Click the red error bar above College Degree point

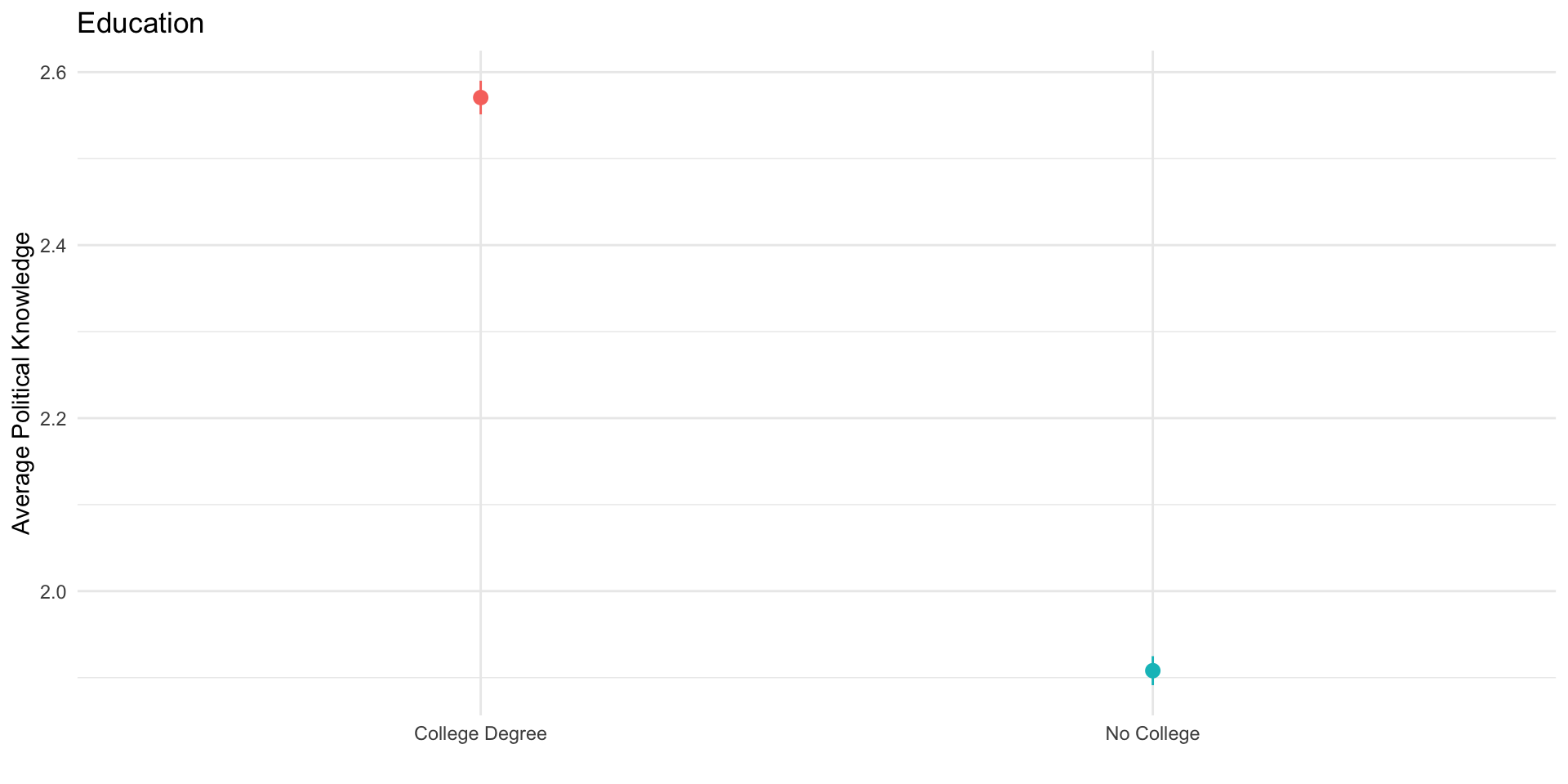click(480, 85)
